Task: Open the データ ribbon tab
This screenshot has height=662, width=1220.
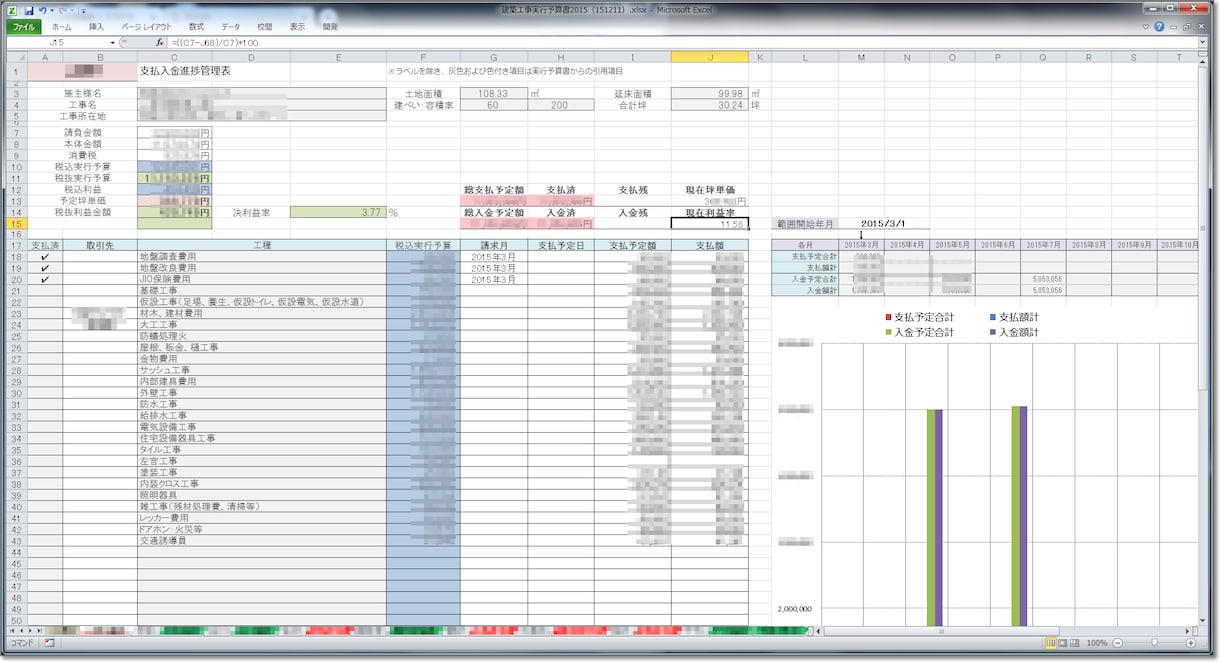Action: pos(230,27)
